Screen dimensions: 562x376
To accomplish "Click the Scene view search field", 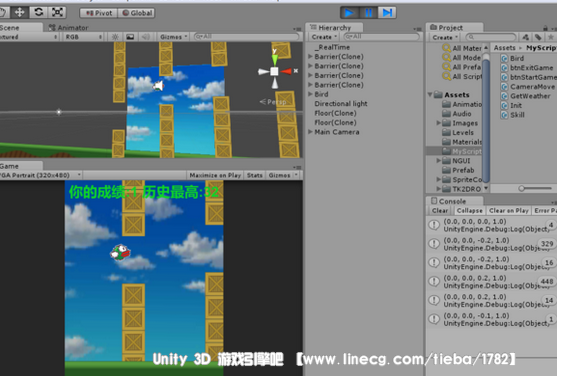I will [247, 37].
